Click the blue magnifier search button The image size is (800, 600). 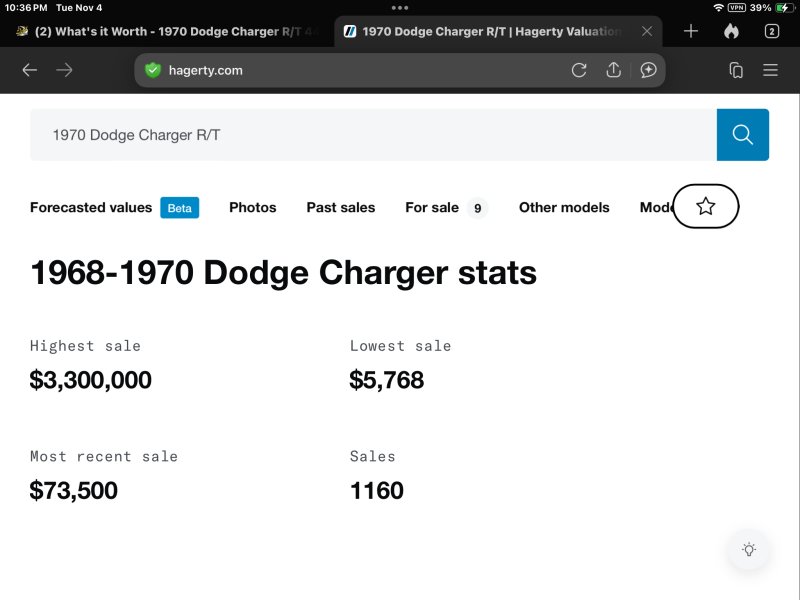(x=742, y=135)
